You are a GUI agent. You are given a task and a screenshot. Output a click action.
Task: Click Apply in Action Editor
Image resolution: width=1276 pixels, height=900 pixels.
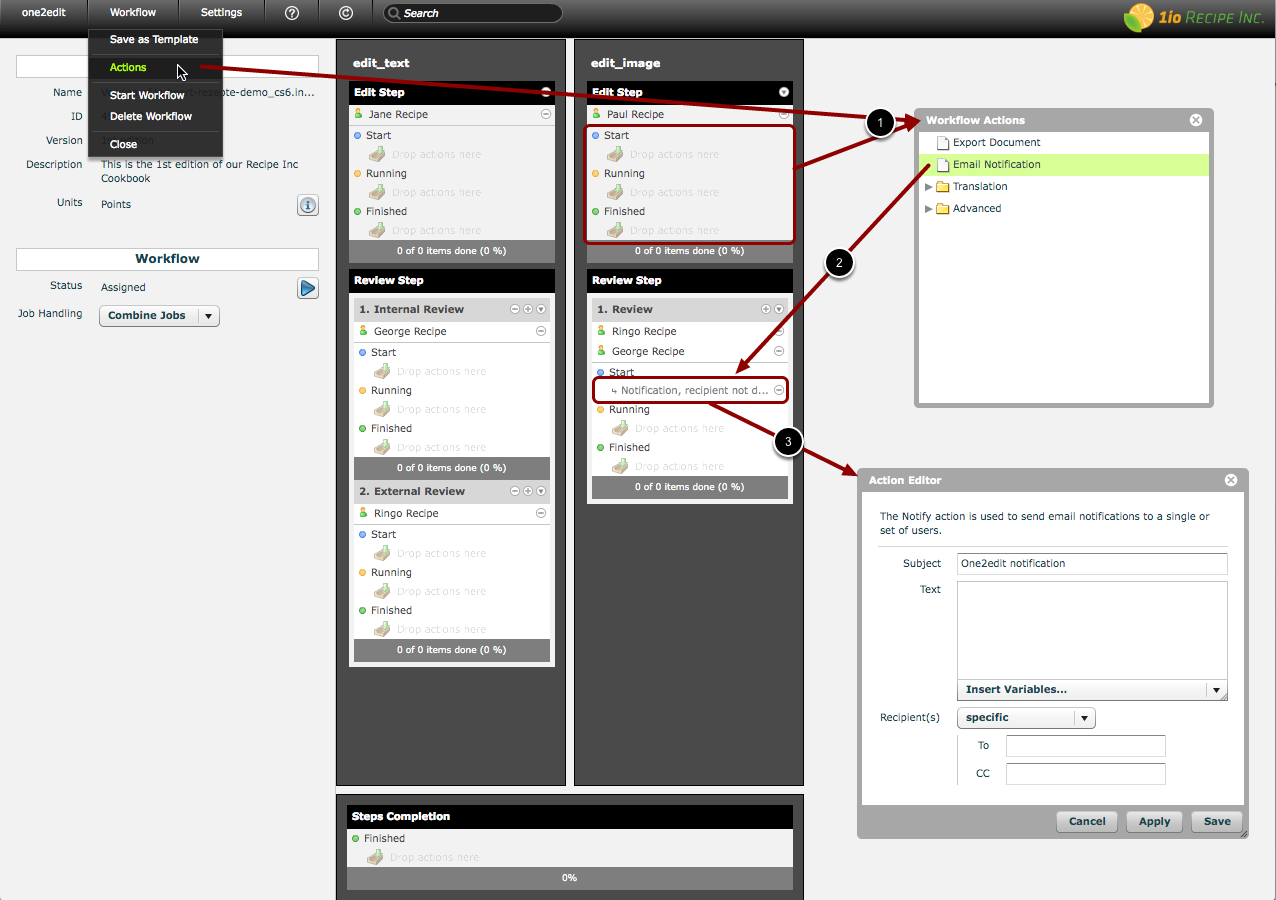click(x=1154, y=821)
